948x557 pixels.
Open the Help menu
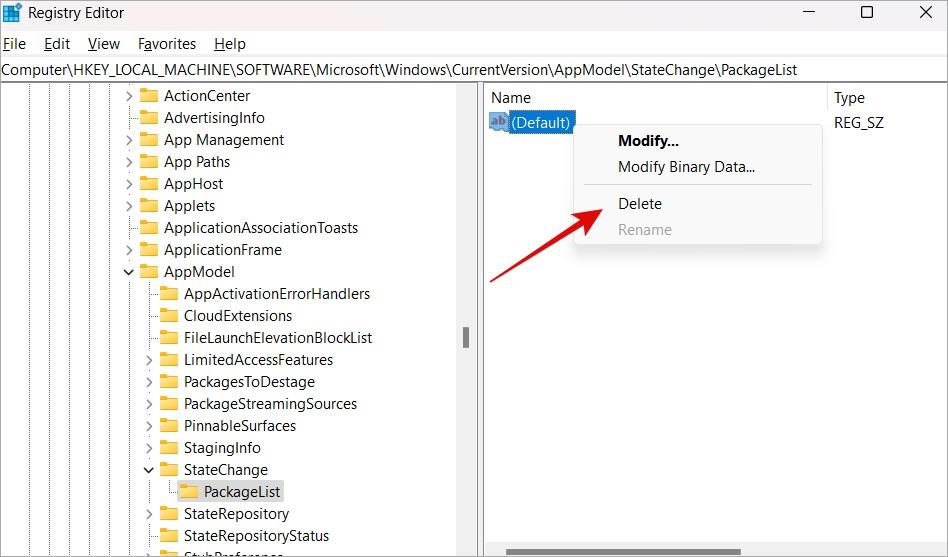[230, 44]
